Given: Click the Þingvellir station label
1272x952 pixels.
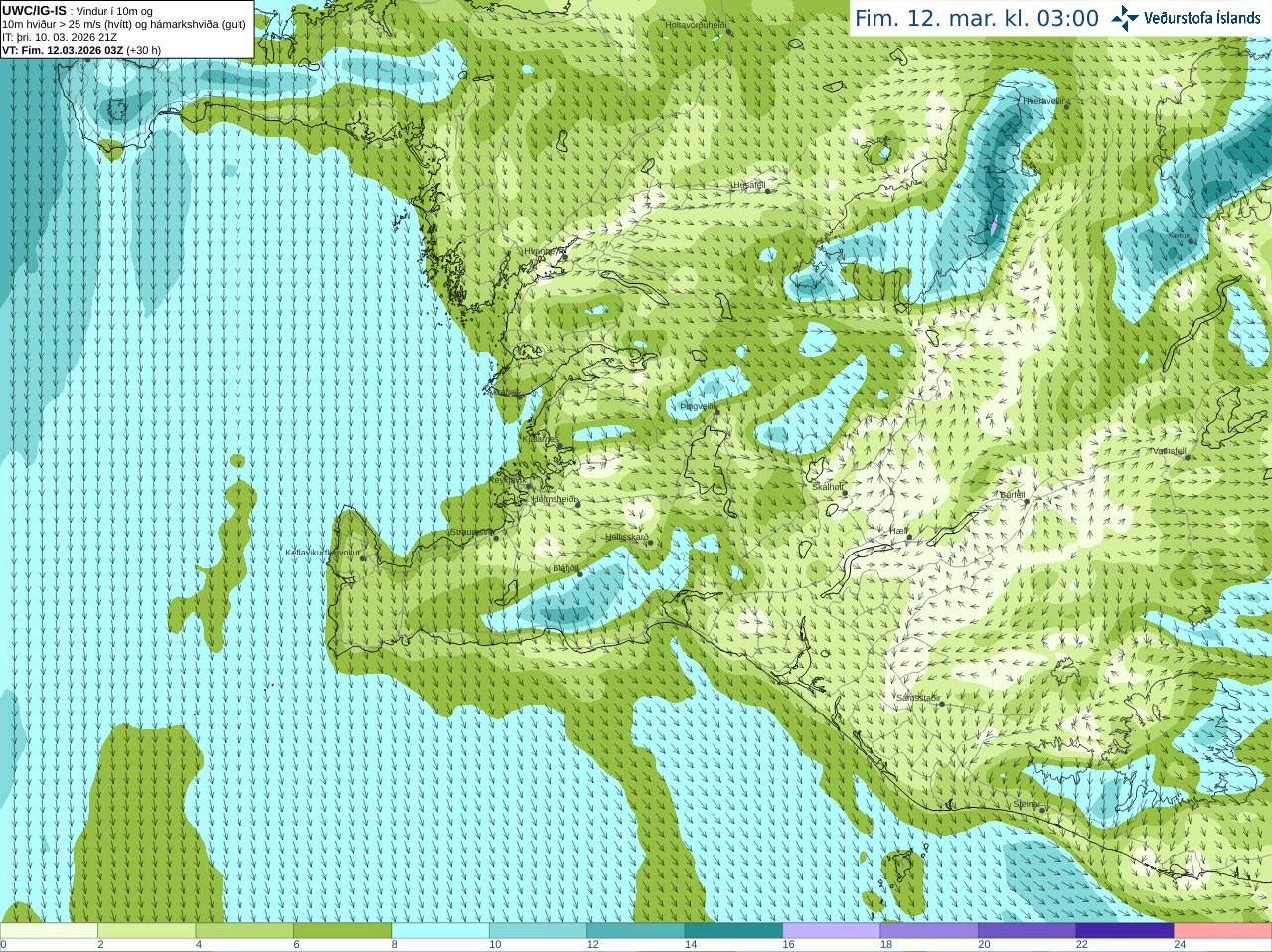Looking at the screenshot, I should coord(697,406).
